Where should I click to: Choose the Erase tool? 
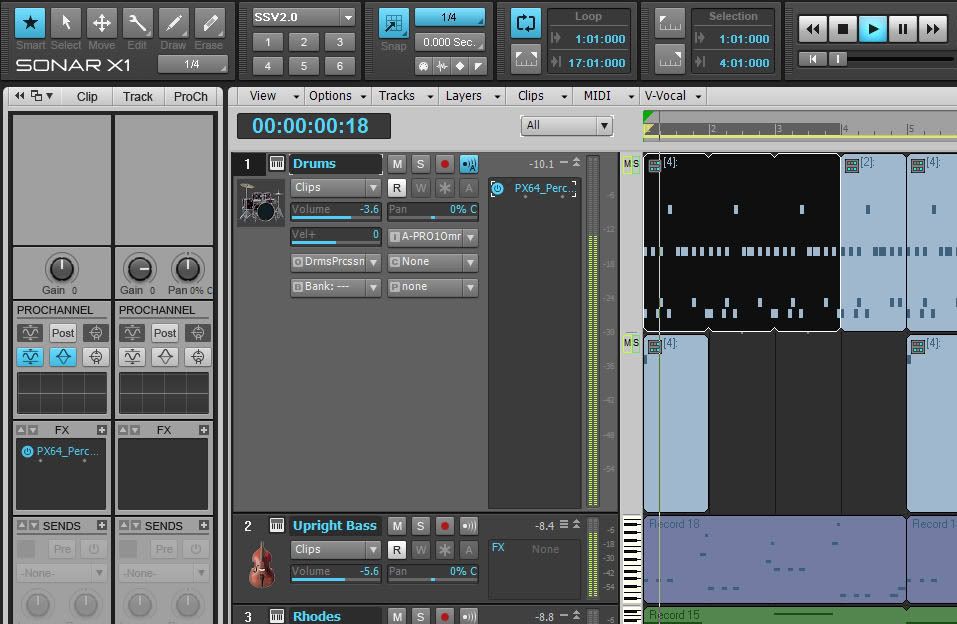pos(209,24)
